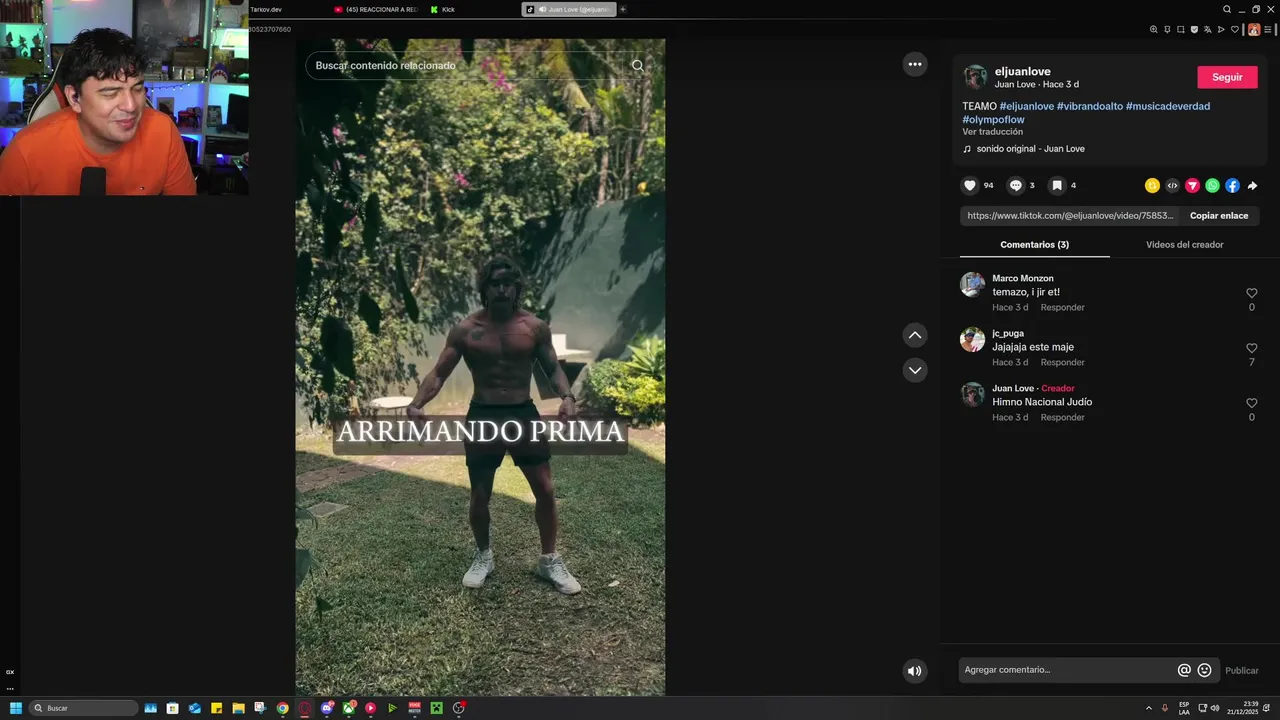Like jc_puga's comment
1280x720 pixels.
click(1251, 348)
